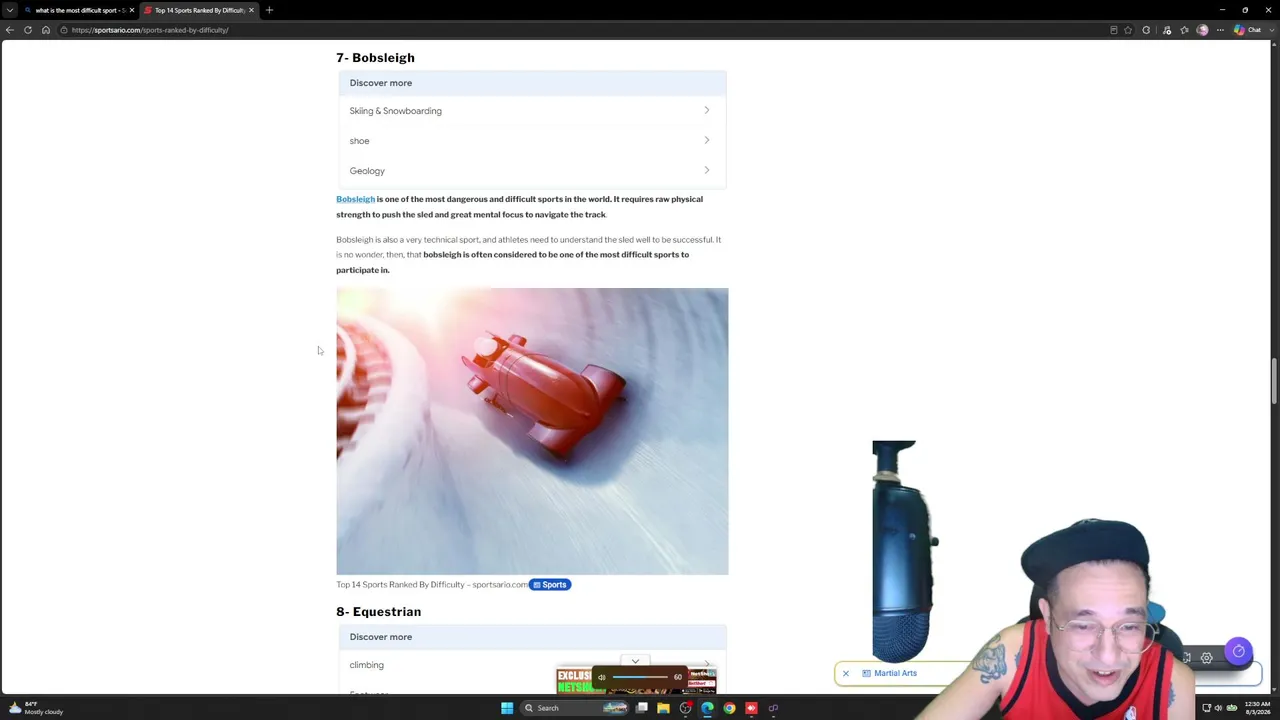
Task: Go back using the browser back arrow
Action: tap(10, 30)
